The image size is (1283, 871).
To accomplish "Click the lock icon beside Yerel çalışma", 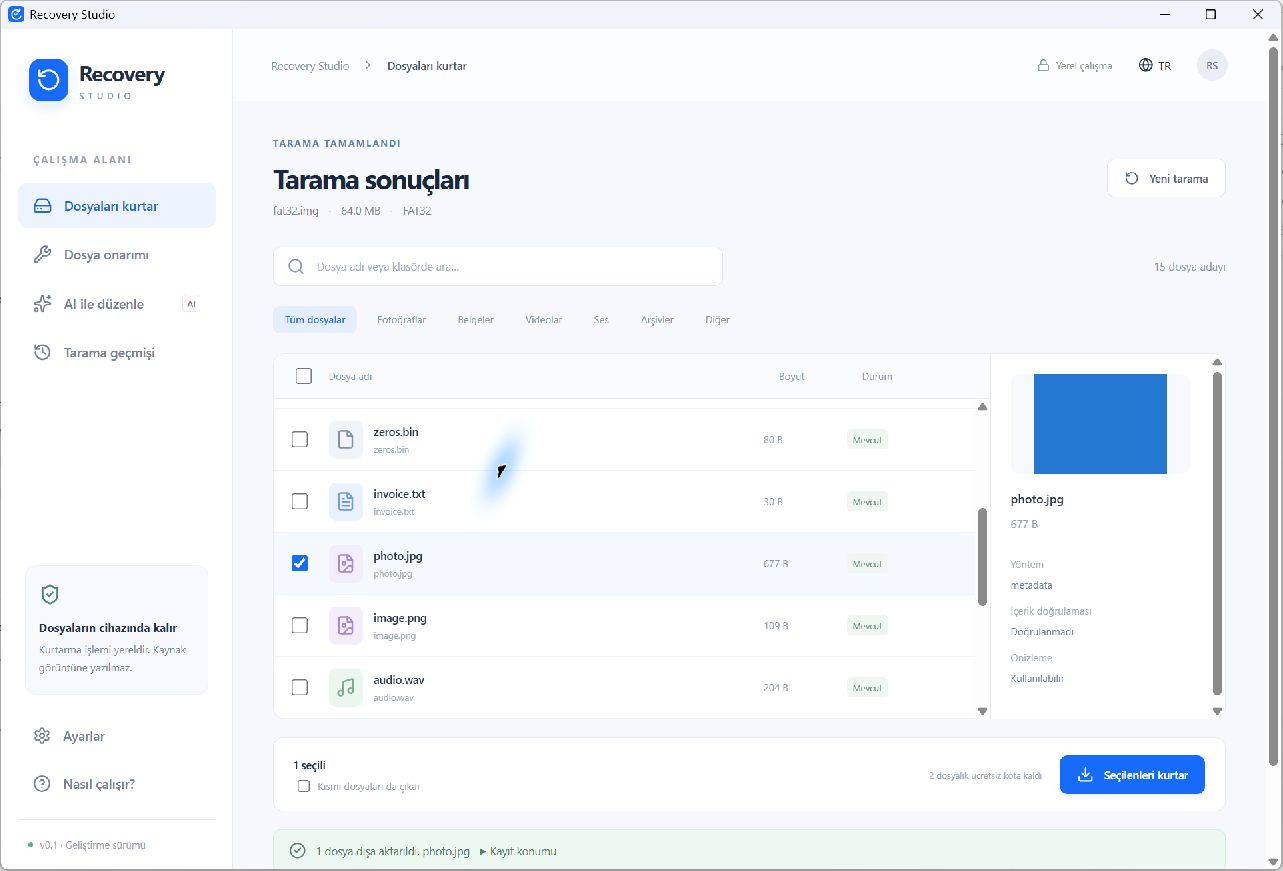I will pos(1043,66).
